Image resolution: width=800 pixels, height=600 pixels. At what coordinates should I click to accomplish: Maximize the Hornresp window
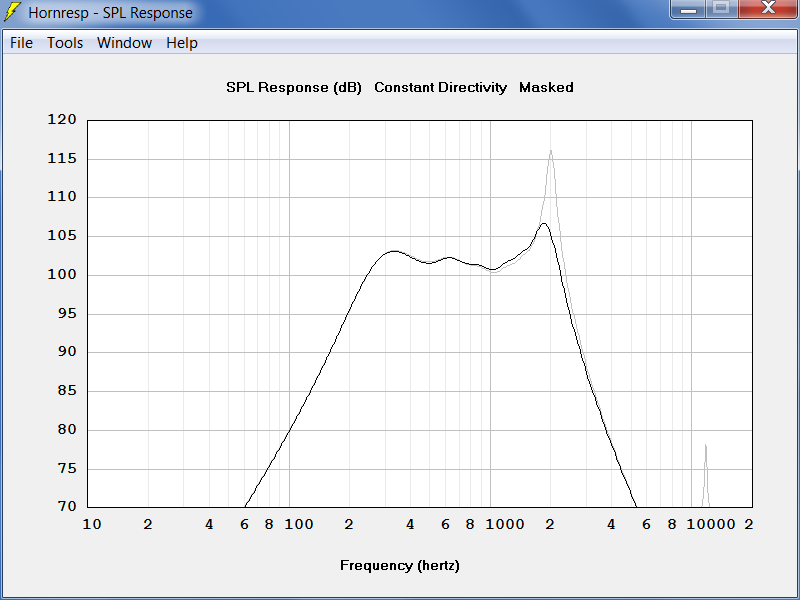point(721,9)
